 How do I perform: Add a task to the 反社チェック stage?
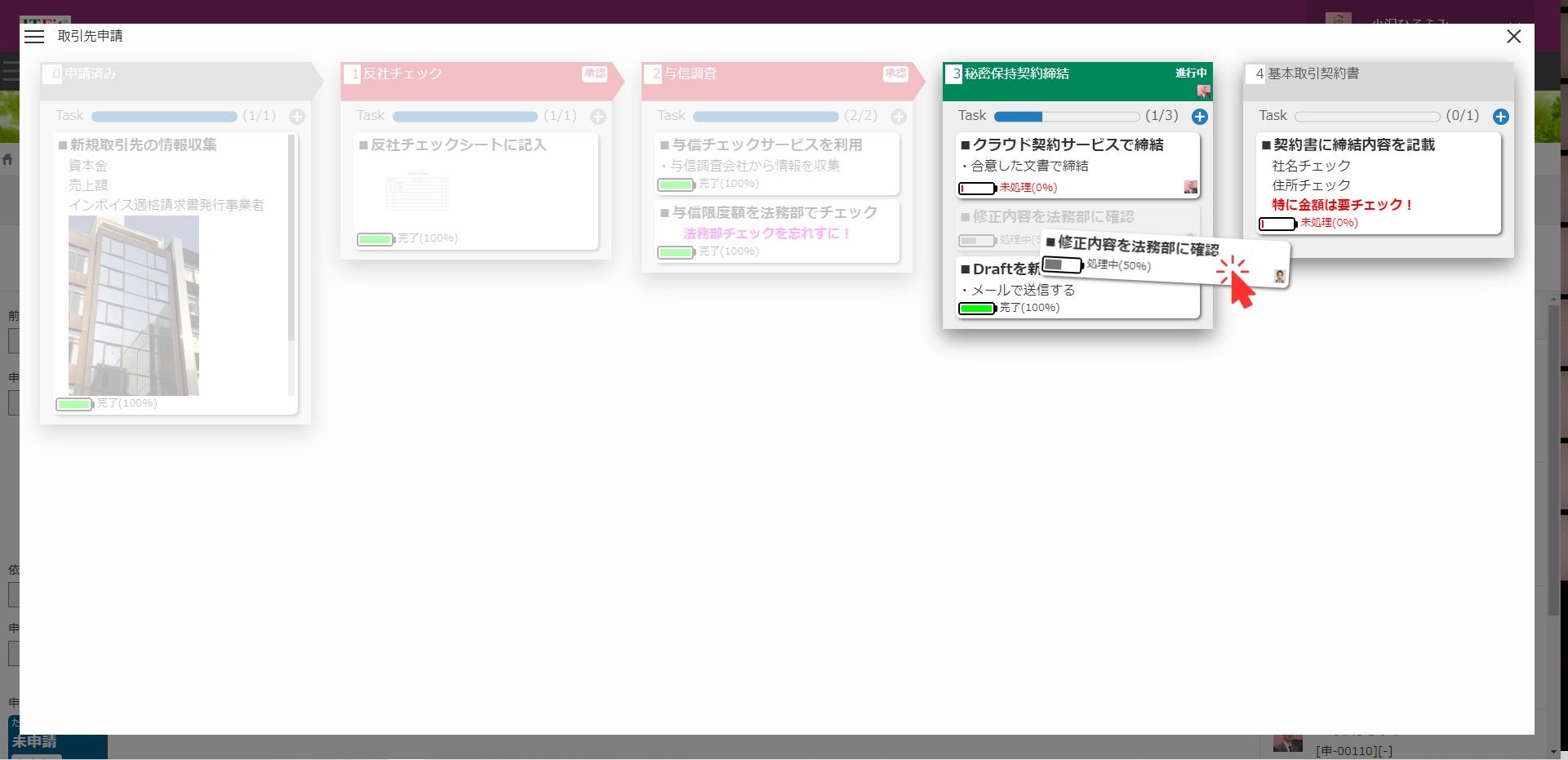point(598,117)
